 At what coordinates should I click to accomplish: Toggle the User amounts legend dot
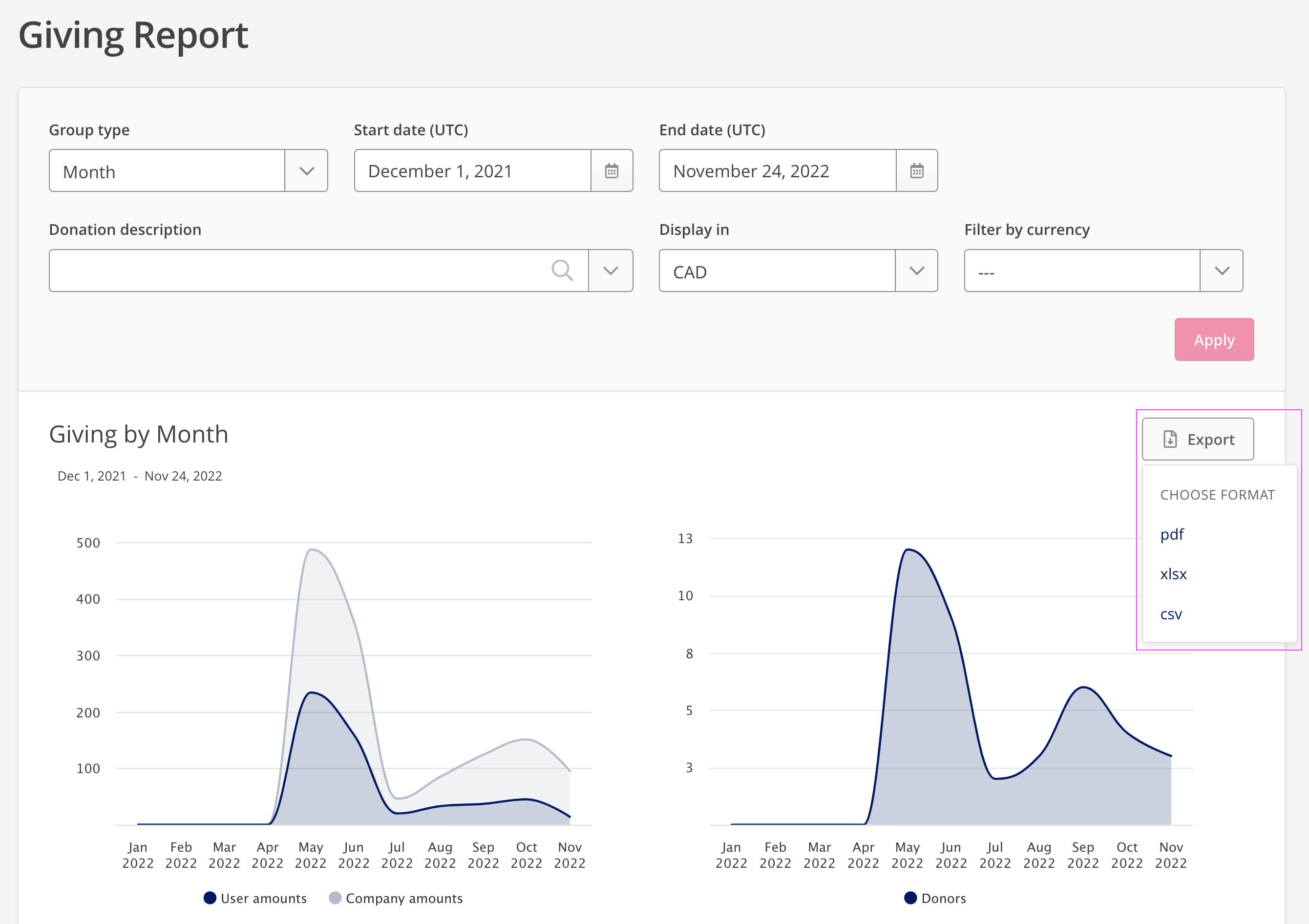coord(210,898)
